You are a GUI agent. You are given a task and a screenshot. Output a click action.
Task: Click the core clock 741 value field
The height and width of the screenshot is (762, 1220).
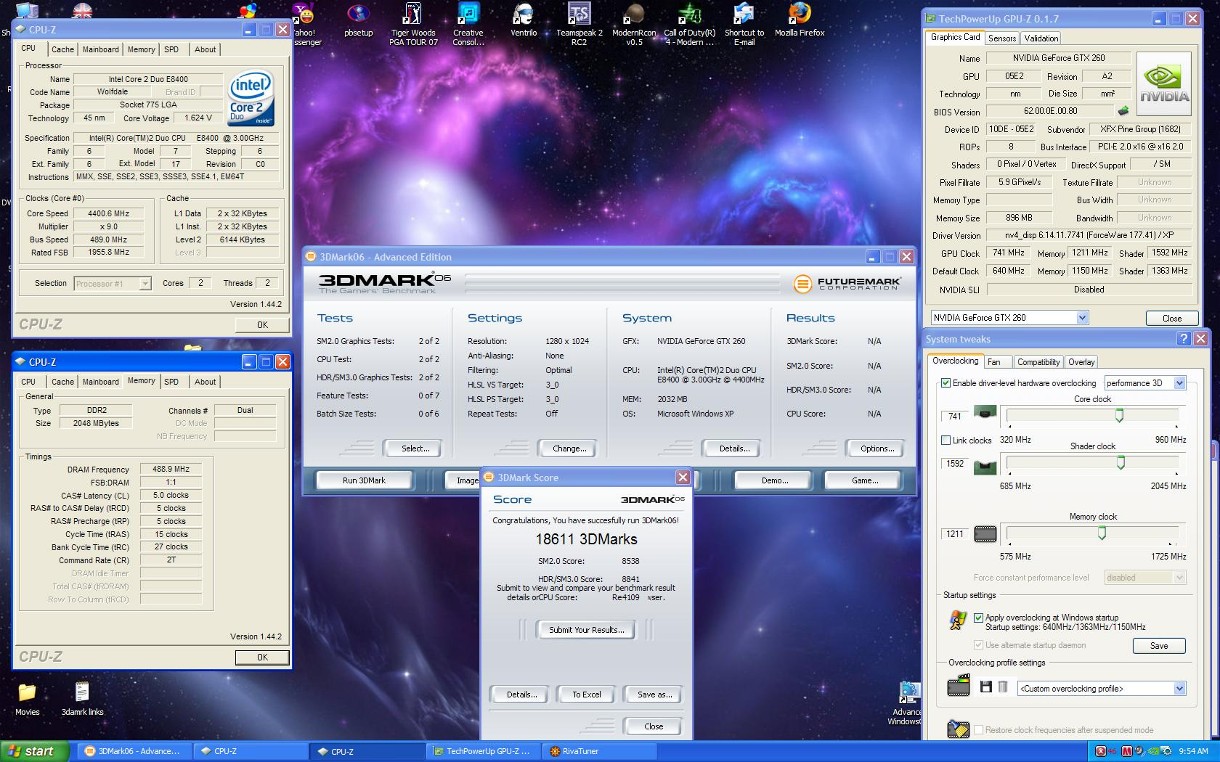(955, 414)
